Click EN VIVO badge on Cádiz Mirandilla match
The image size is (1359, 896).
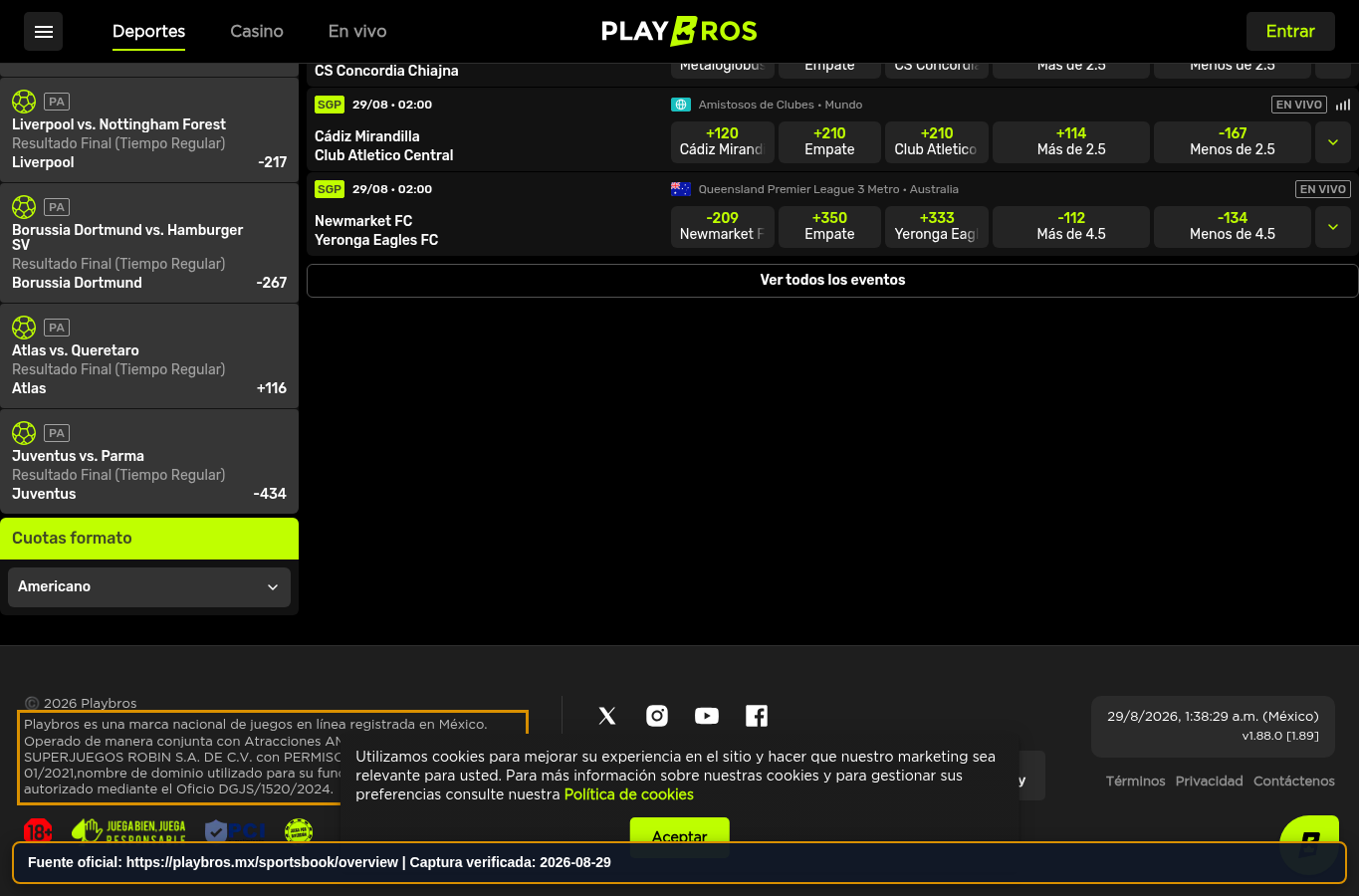(1299, 105)
